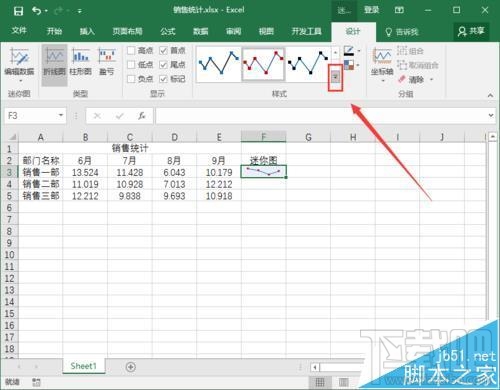This screenshot has height=390, width=500.
Task: Open the 清除 dropdown arrow
Action: click(431, 79)
